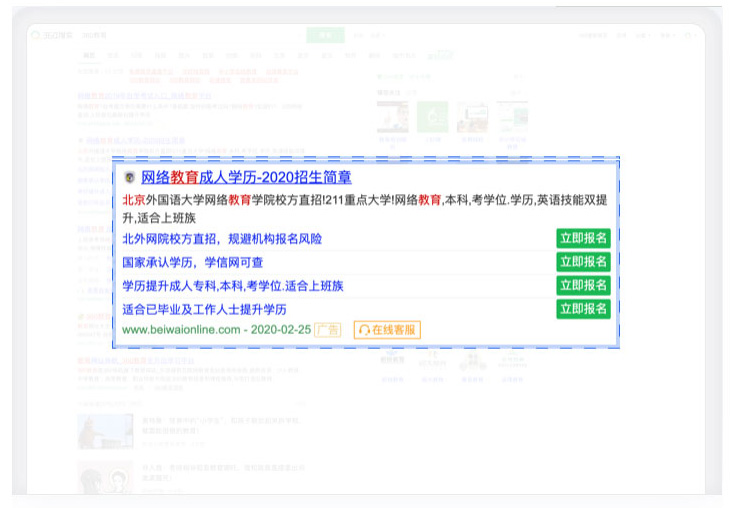Select the first tab under the search box

coord(89,55)
